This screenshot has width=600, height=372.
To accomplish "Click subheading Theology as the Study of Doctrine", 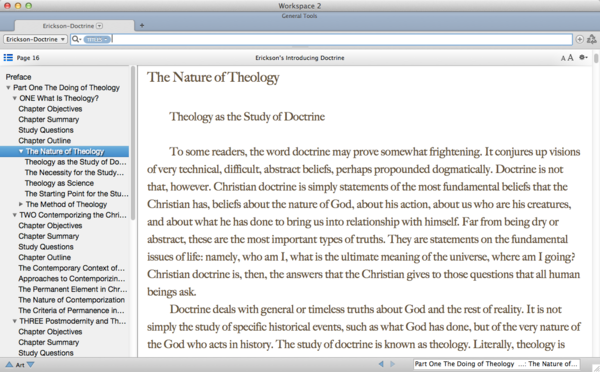I will (x=247, y=117).
